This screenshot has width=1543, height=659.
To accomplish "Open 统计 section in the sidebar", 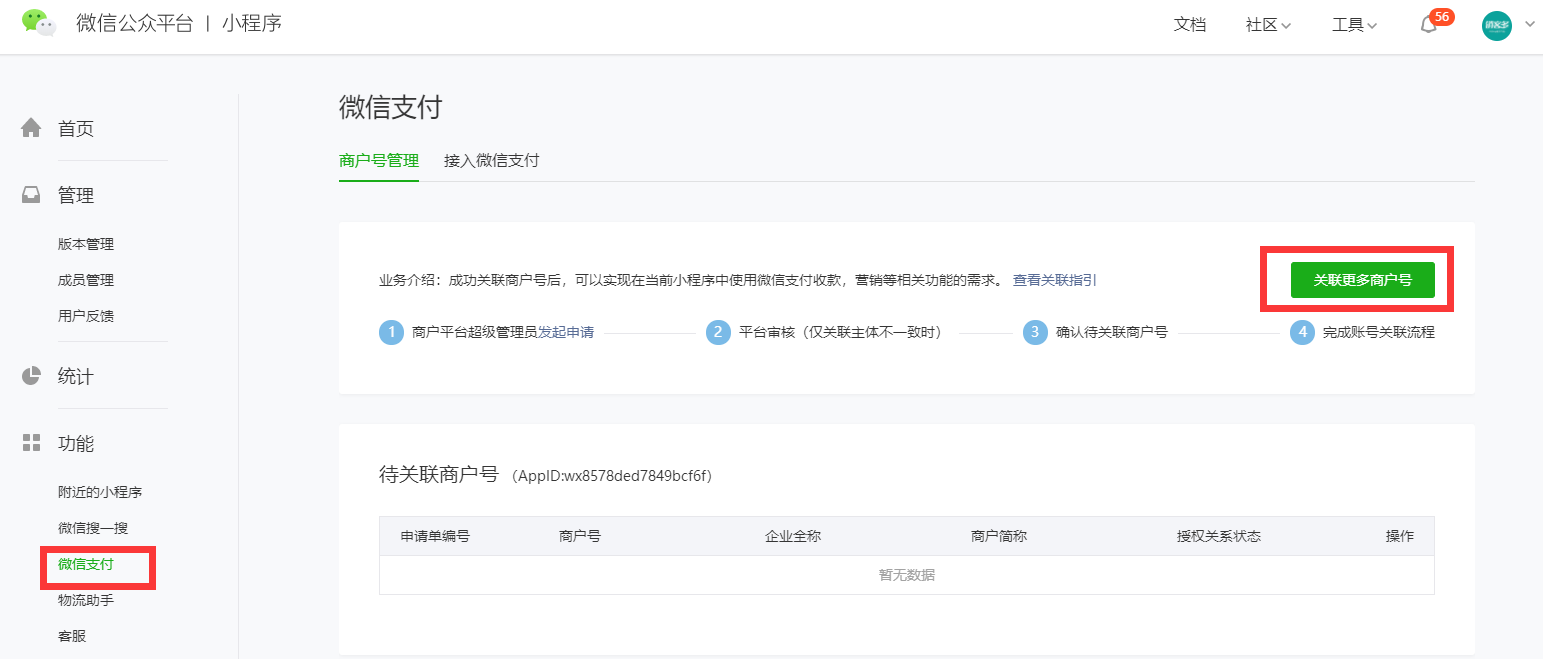I will (x=76, y=376).
